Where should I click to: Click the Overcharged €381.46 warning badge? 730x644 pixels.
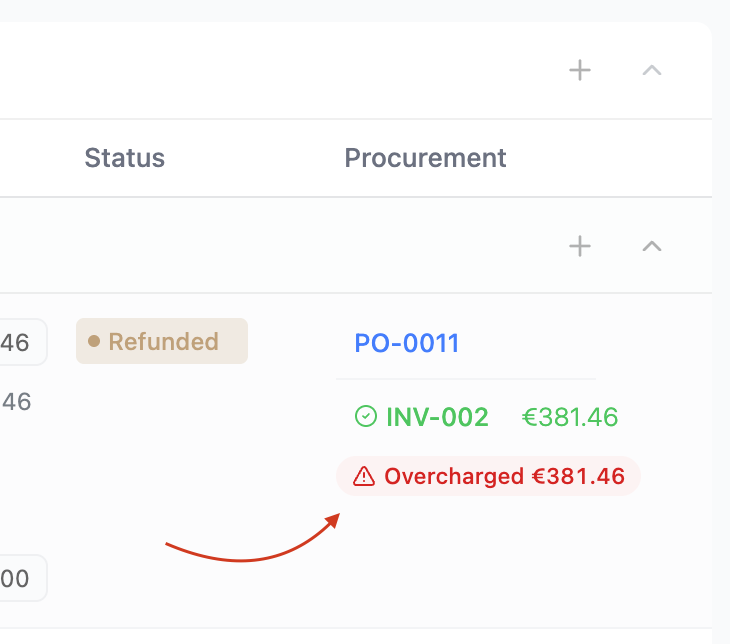(x=488, y=476)
